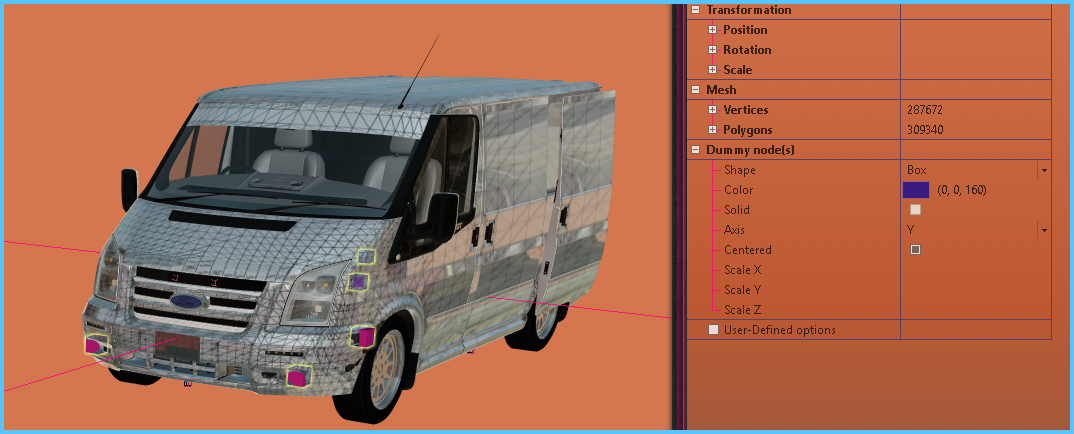Collapse the Dummy node(s) section
1074x434 pixels.
click(695, 150)
